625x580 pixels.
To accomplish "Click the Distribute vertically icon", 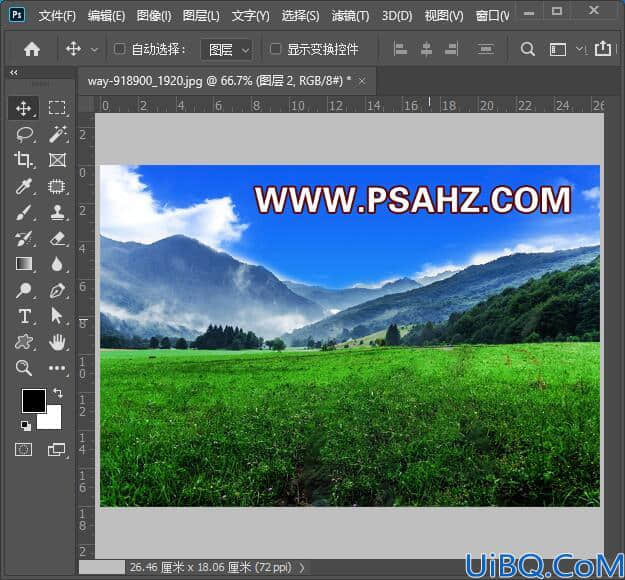I will pyautogui.click(x=485, y=49).
